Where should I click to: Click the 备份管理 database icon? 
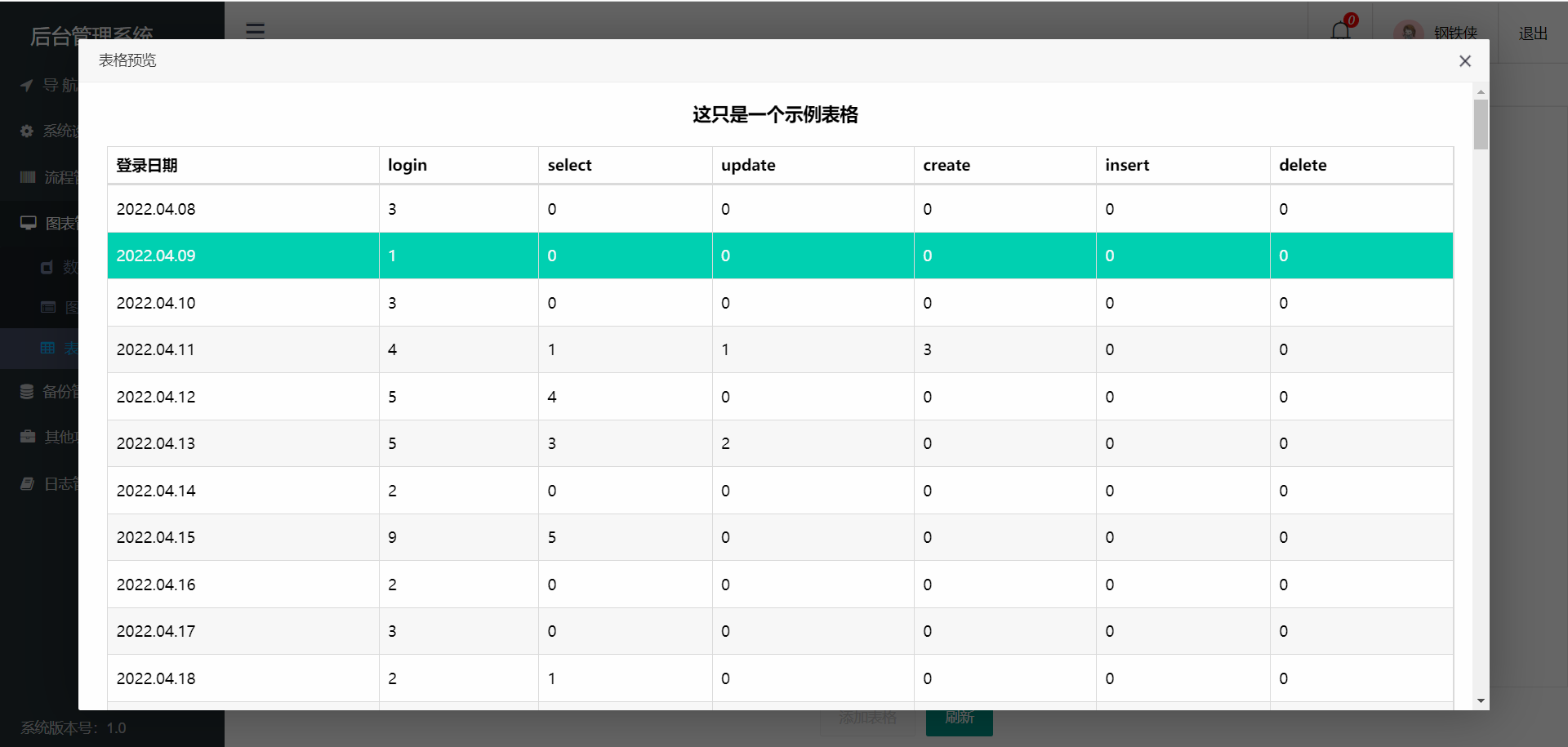pyautogui.click(x=27, y=391)
